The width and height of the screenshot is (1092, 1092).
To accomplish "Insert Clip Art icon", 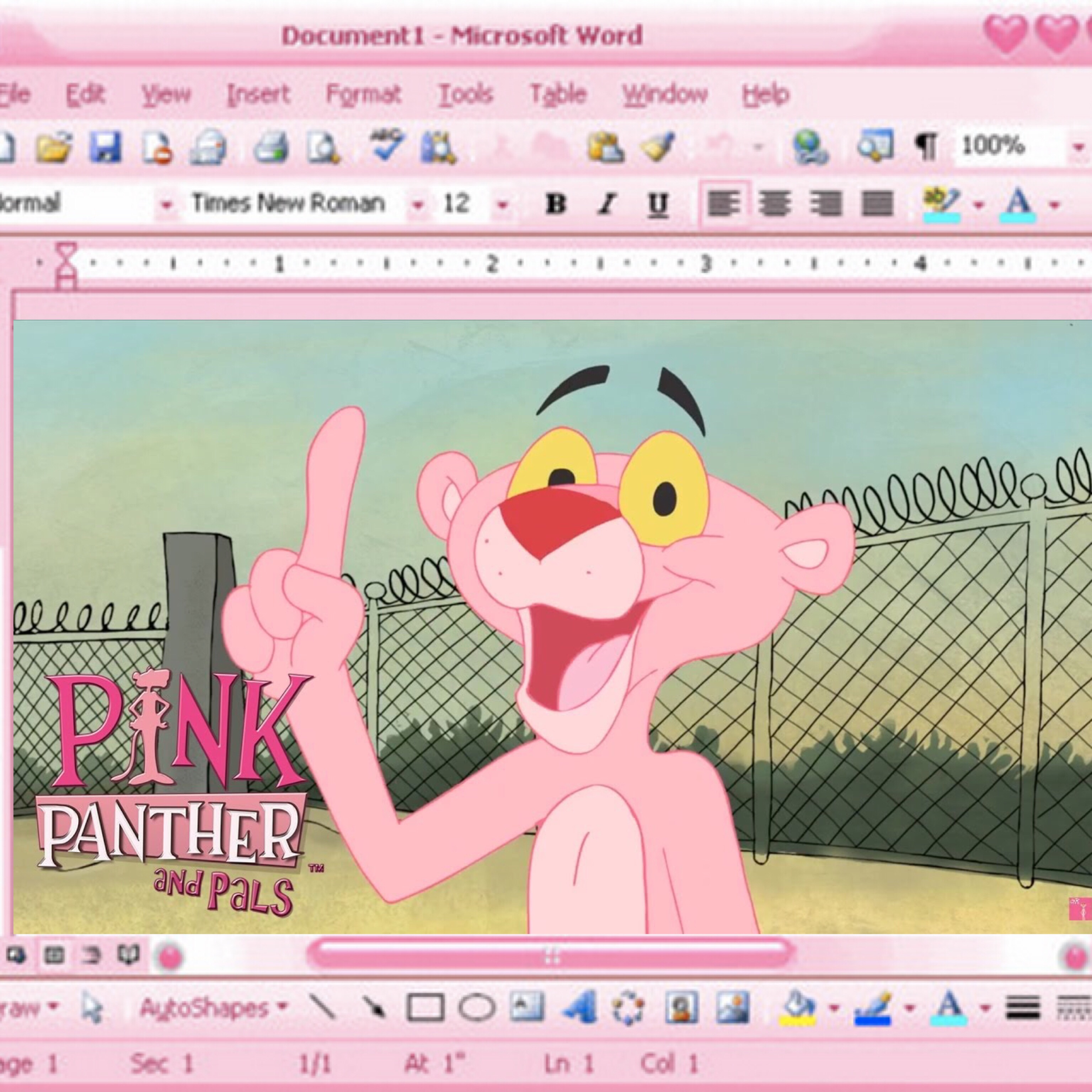I will [681, 1007].
